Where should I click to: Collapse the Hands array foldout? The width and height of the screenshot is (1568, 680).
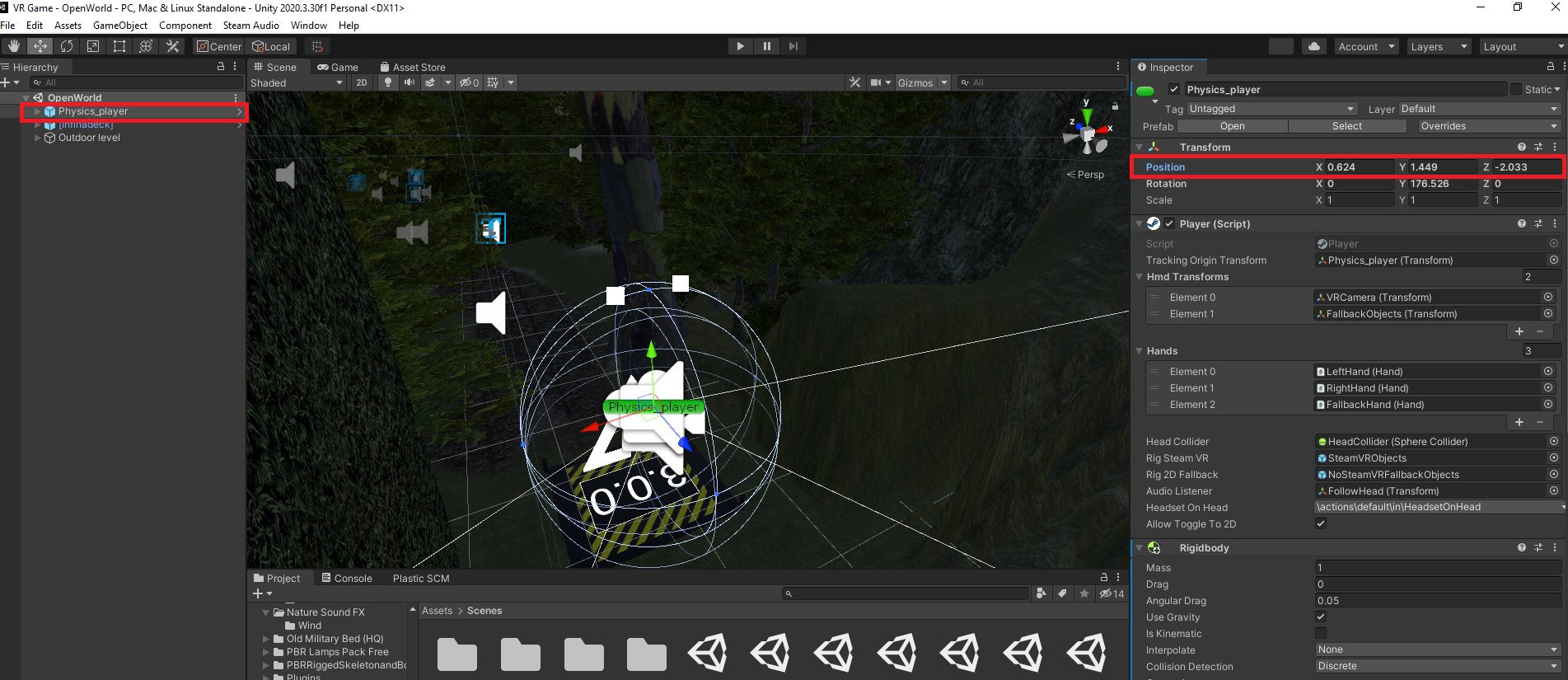point(1139,350)
